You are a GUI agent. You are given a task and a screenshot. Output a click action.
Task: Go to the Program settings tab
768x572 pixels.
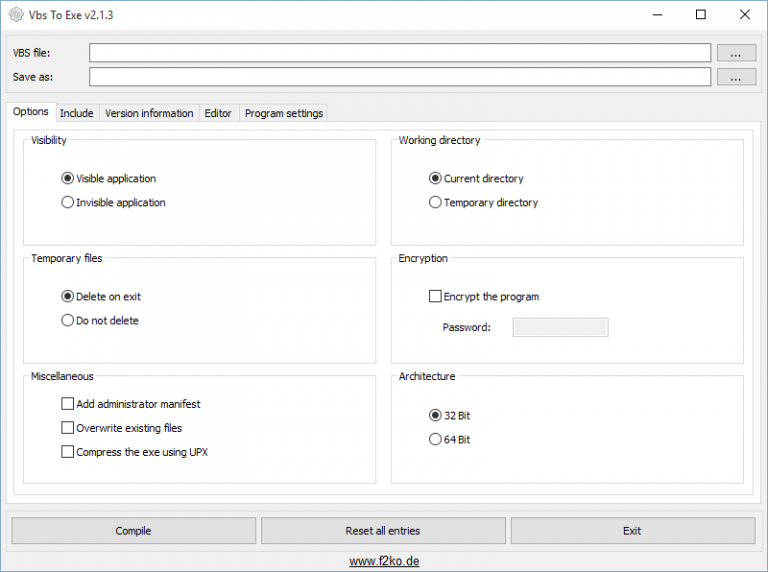coord(284,113)
